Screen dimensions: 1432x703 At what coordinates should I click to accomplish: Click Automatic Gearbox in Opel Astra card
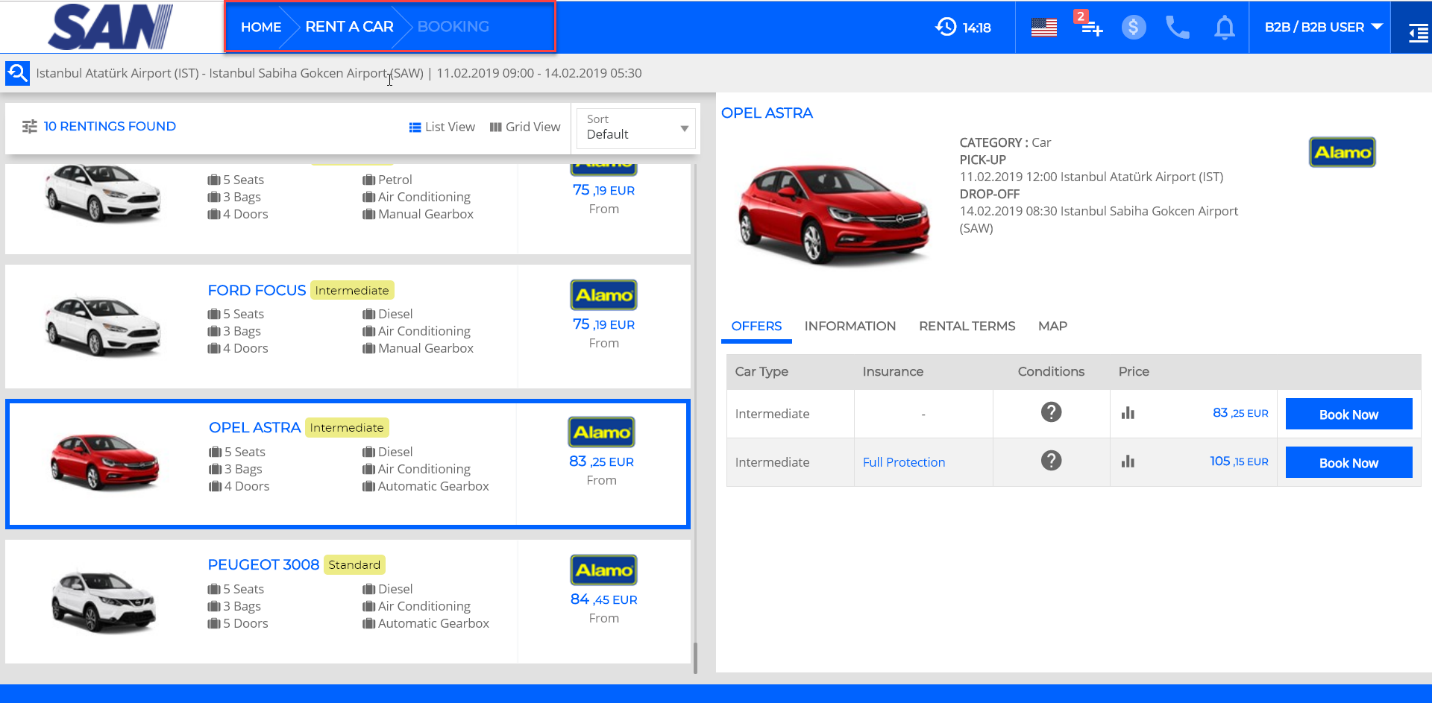point(434,486)
